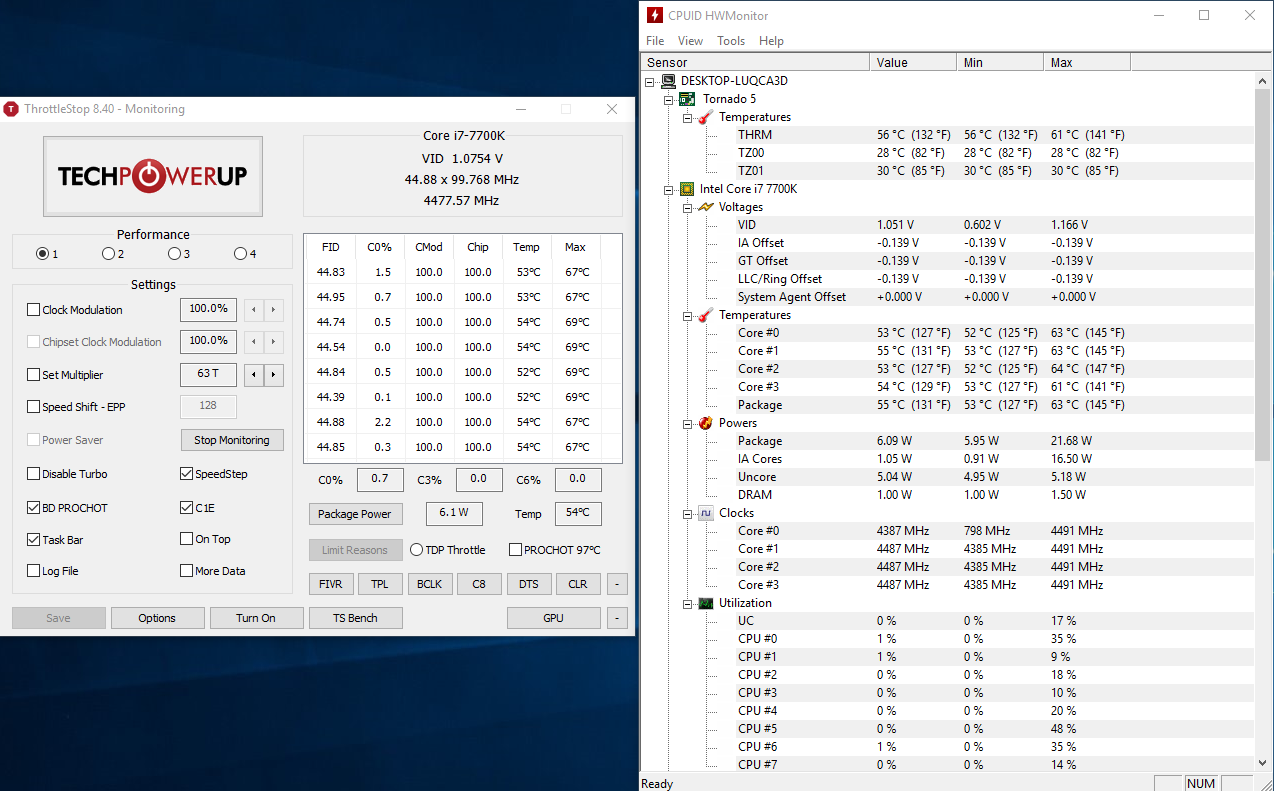Open the Help menu in HWMonitor

pyautogui.click(x=771, y=41)
